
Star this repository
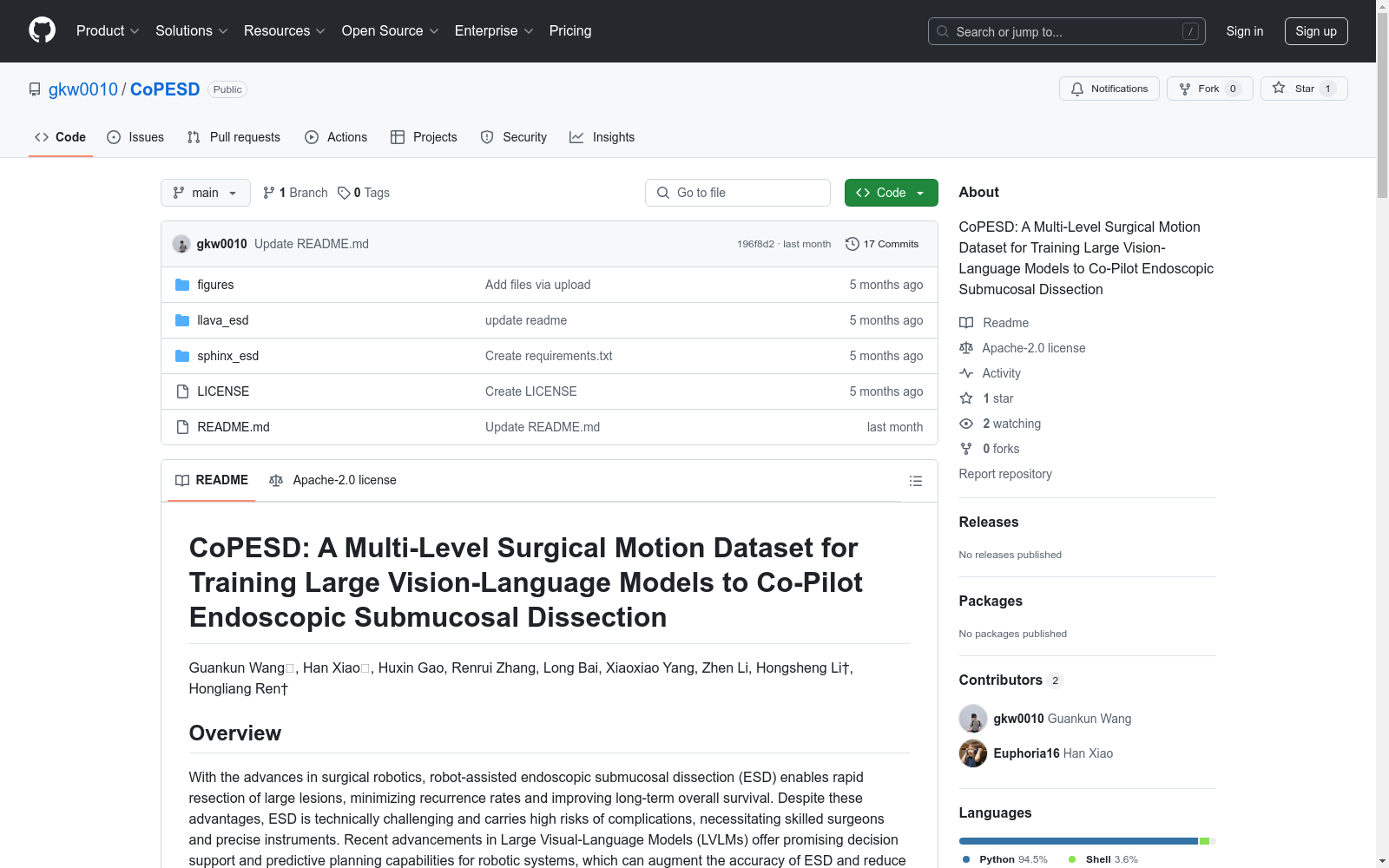click(1303, 89)
